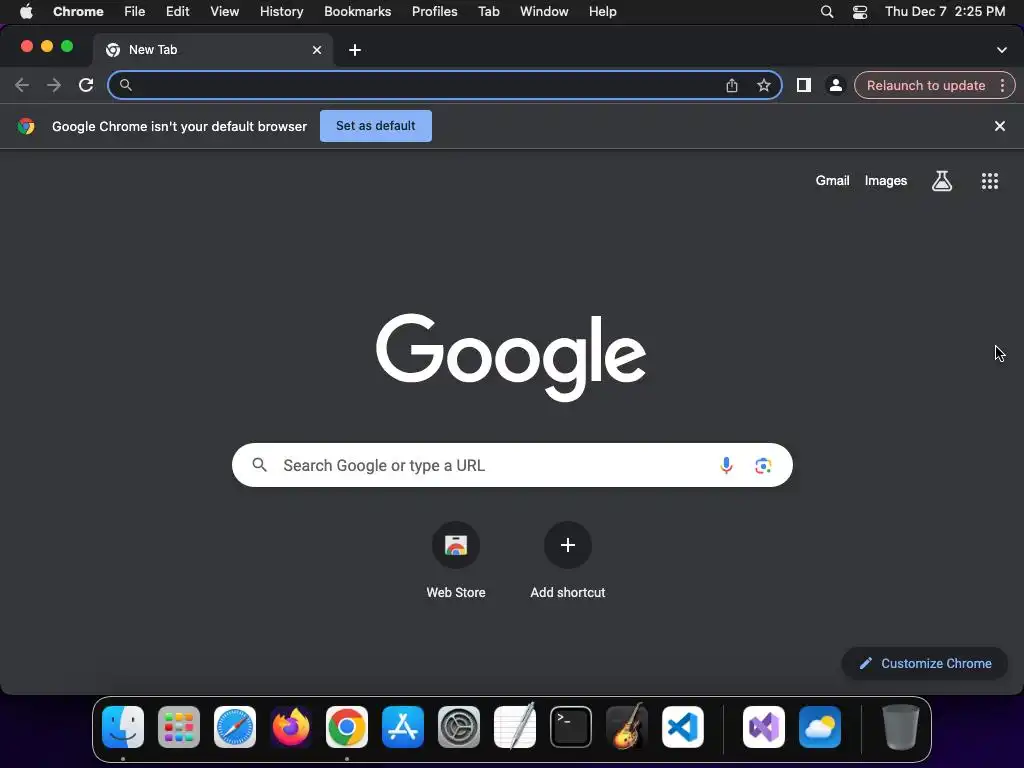
Task: Open the Web Store shortcut
Action: click(456, 560)
